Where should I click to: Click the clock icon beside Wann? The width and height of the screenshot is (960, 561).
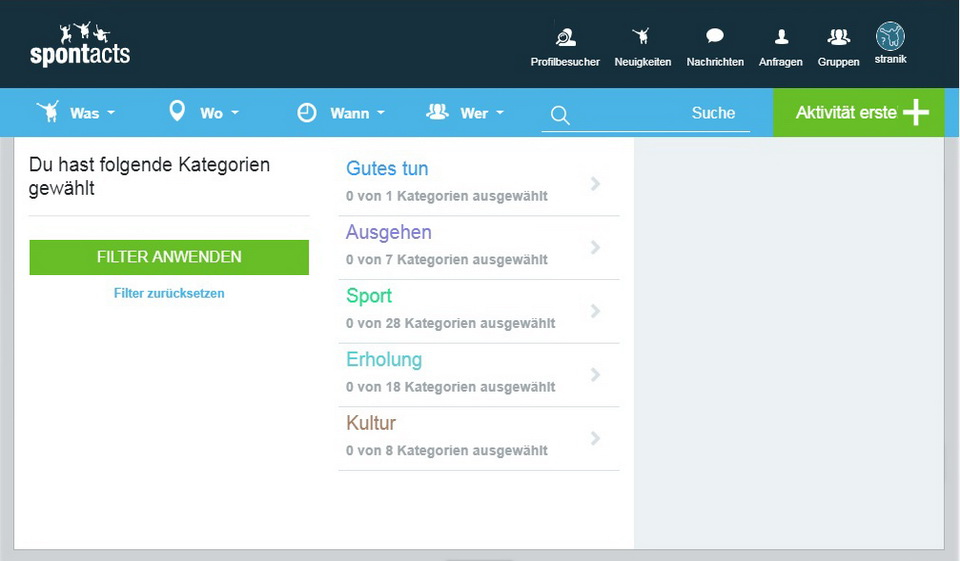[307, 113]
